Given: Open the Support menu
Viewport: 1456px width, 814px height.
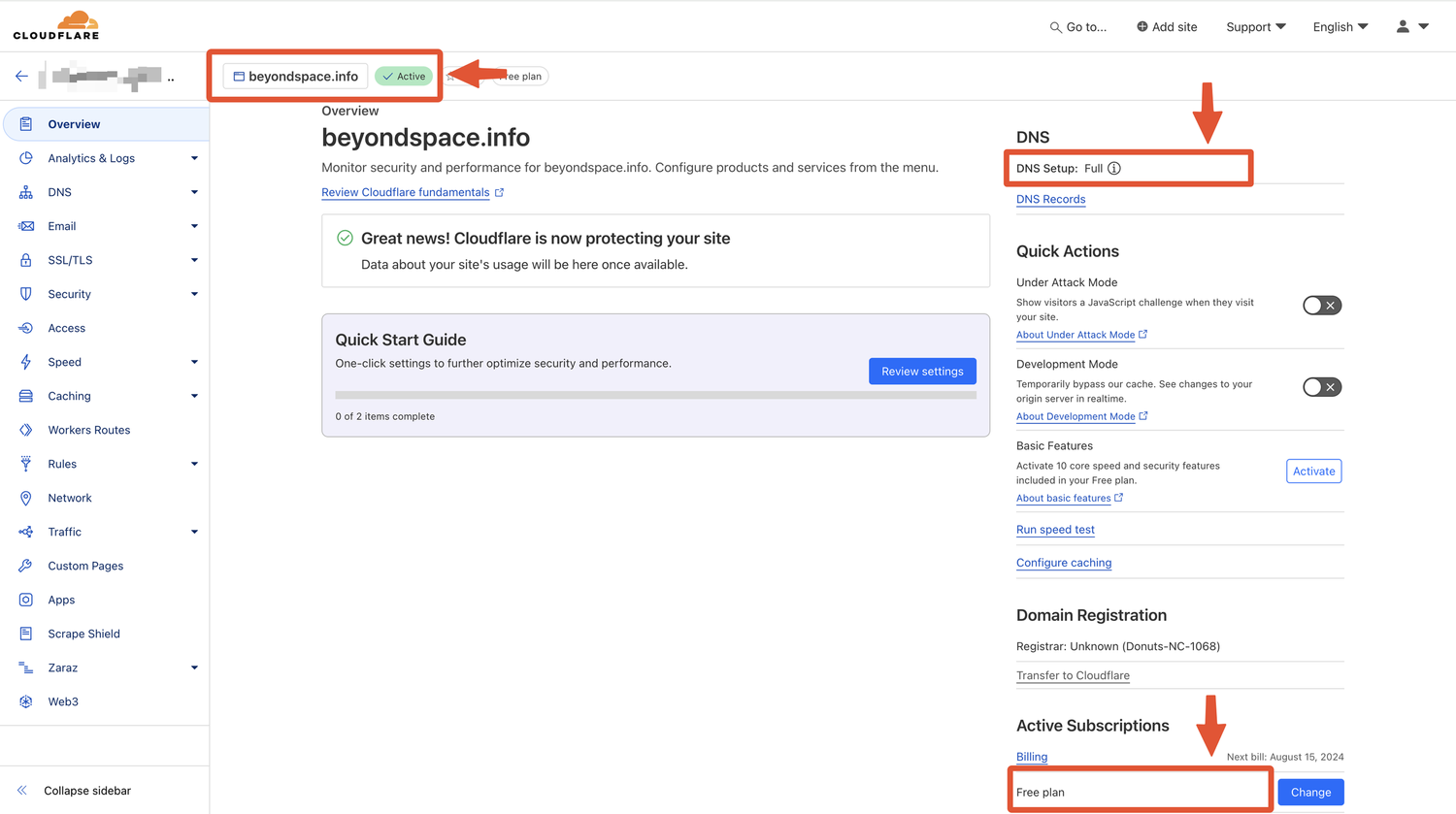Looking at the screenshot, I should (x=1255, y=27).
